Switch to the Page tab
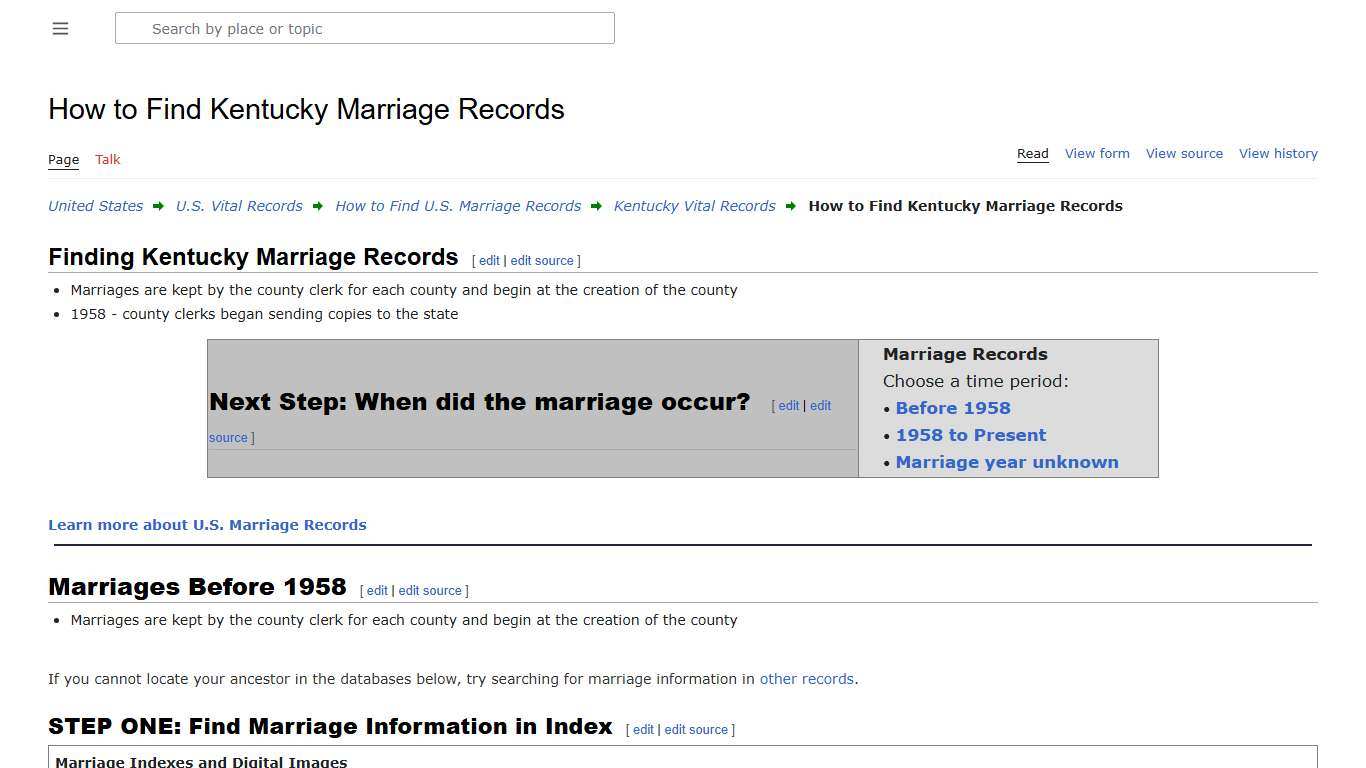This screenshot has width=1366, height=768. tap(63, 159)
